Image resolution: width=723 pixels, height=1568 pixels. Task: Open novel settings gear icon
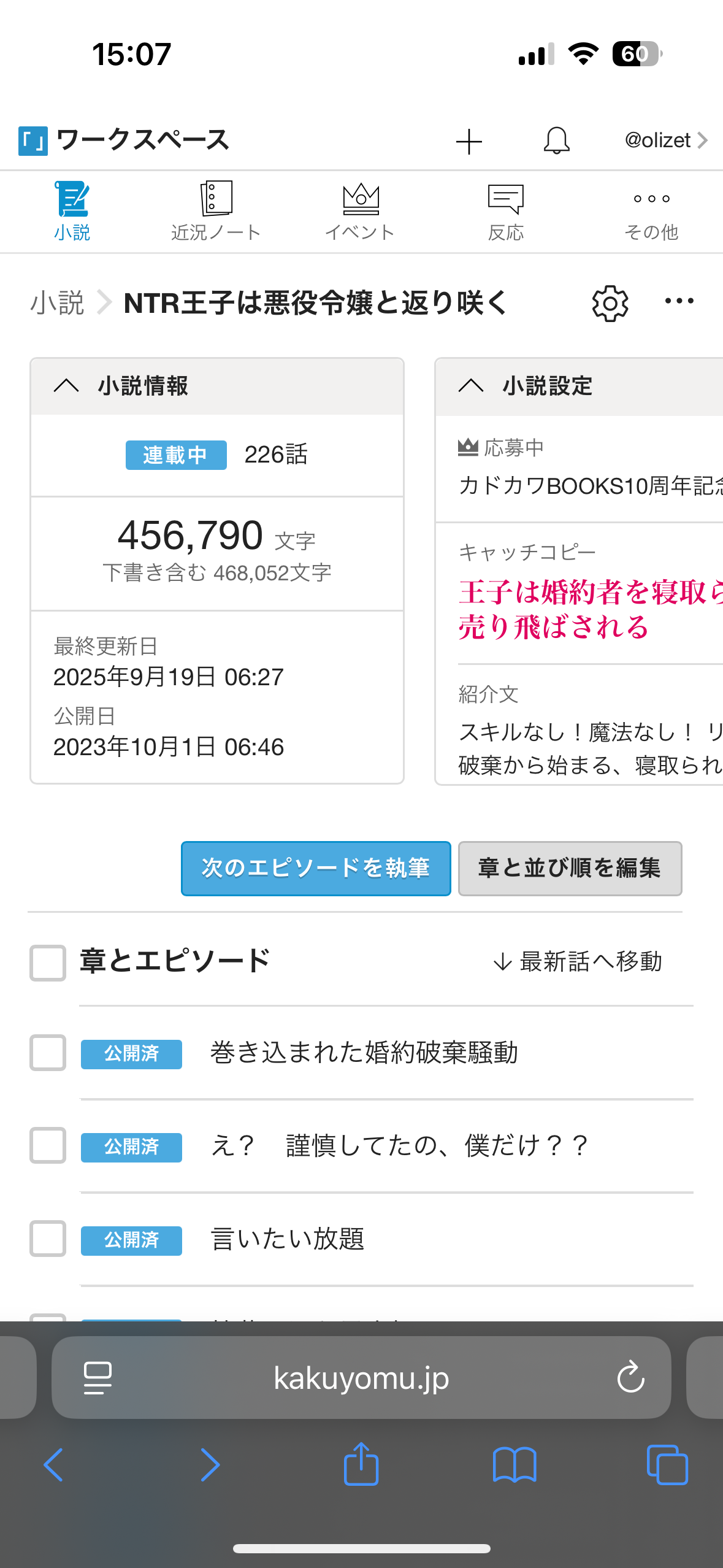610,303
